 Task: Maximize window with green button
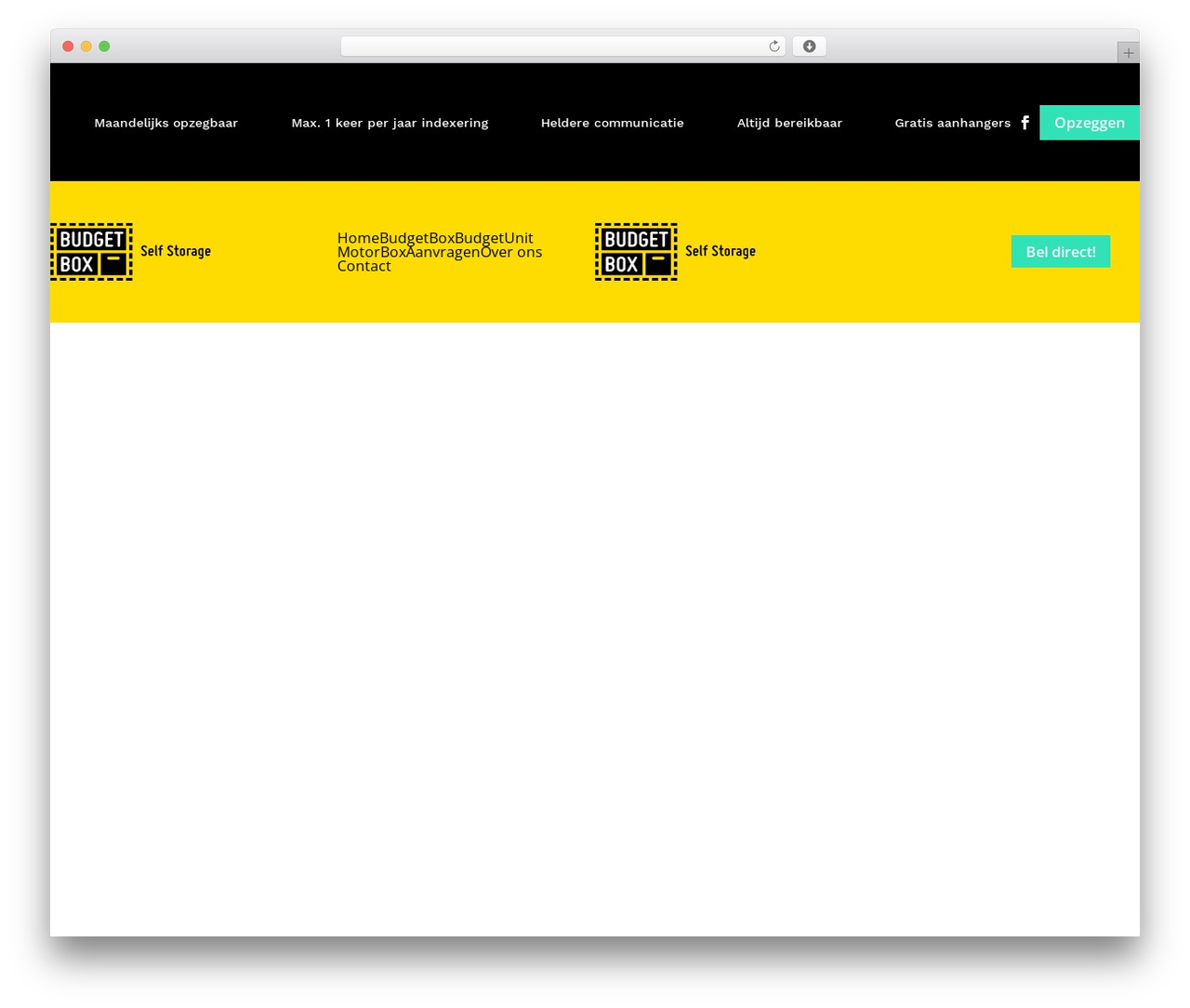(x=104, y=46)
